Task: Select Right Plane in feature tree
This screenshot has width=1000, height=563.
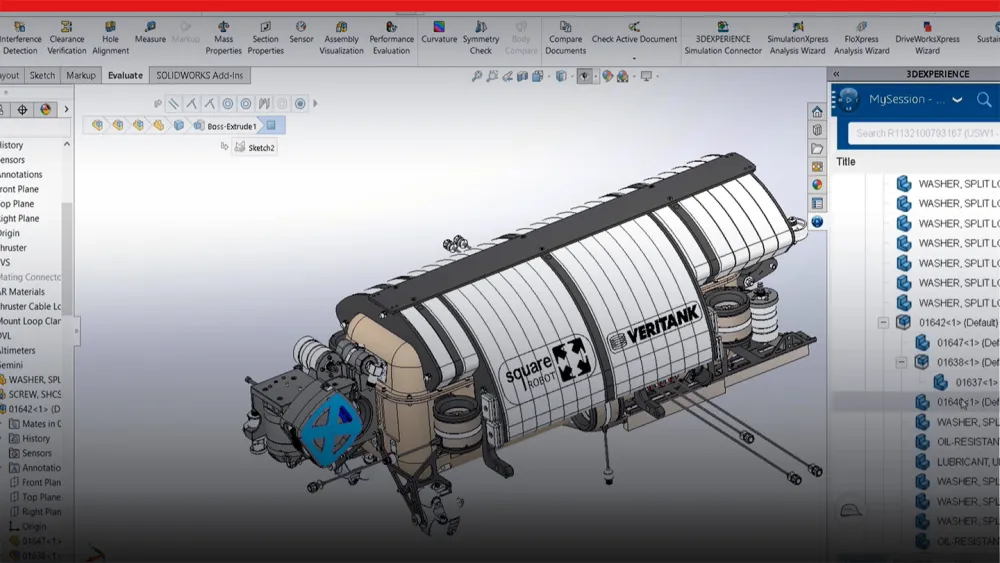Action: tap(20, 219)
